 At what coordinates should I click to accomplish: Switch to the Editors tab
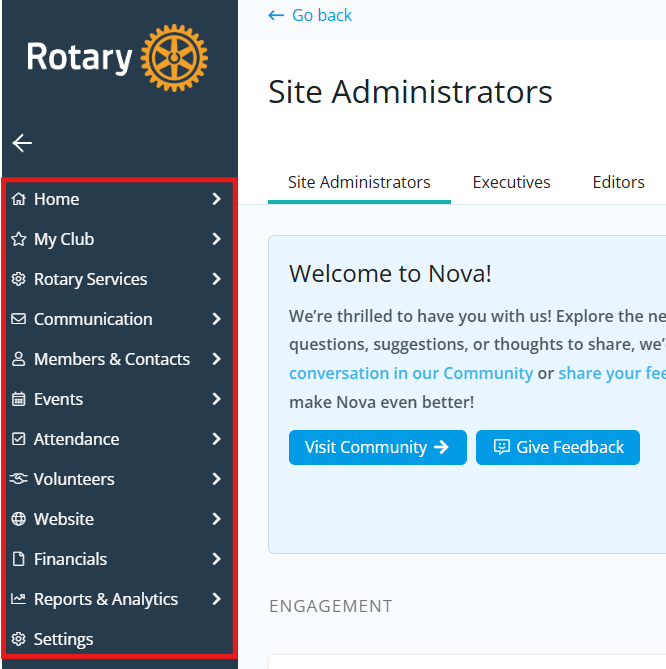click(618, 183)
